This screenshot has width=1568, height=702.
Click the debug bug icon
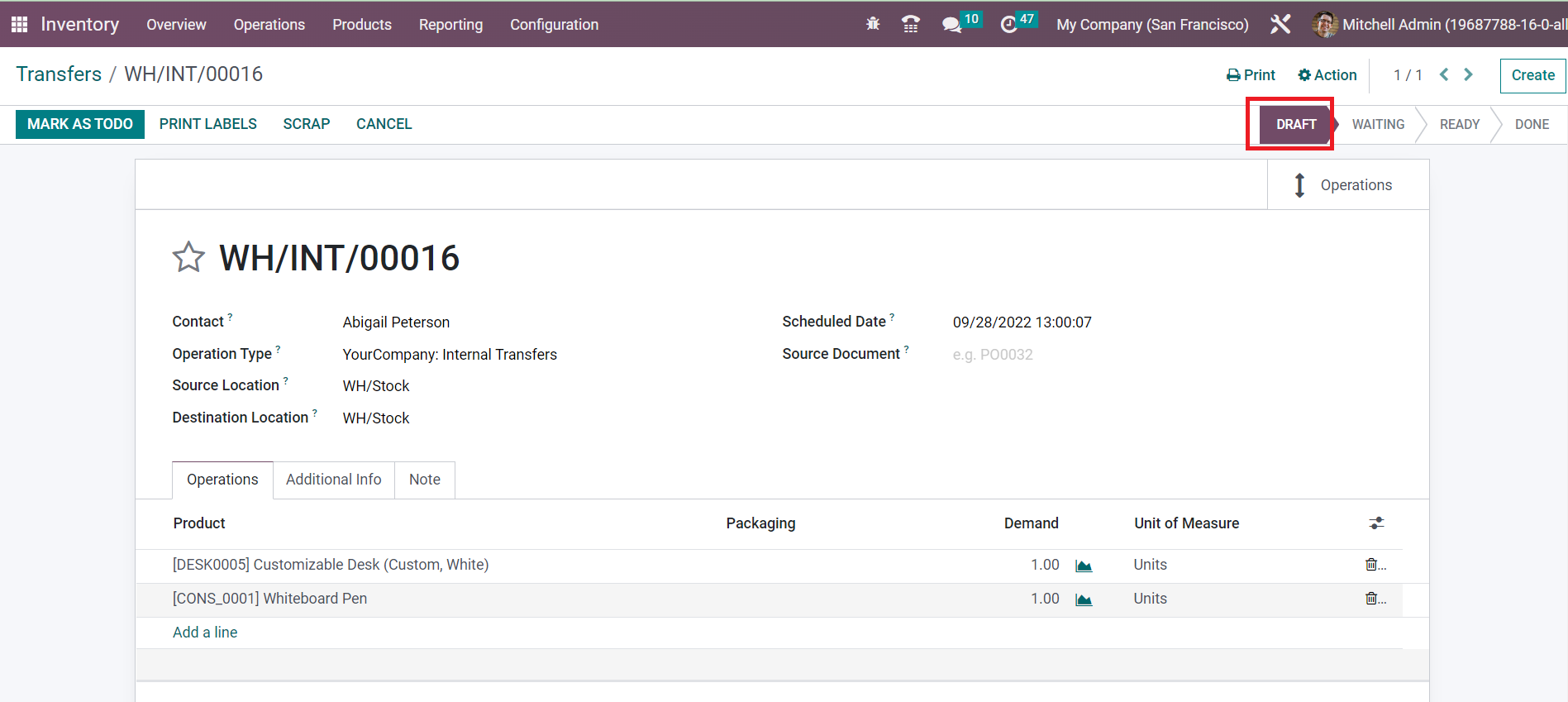coord(873,24)
